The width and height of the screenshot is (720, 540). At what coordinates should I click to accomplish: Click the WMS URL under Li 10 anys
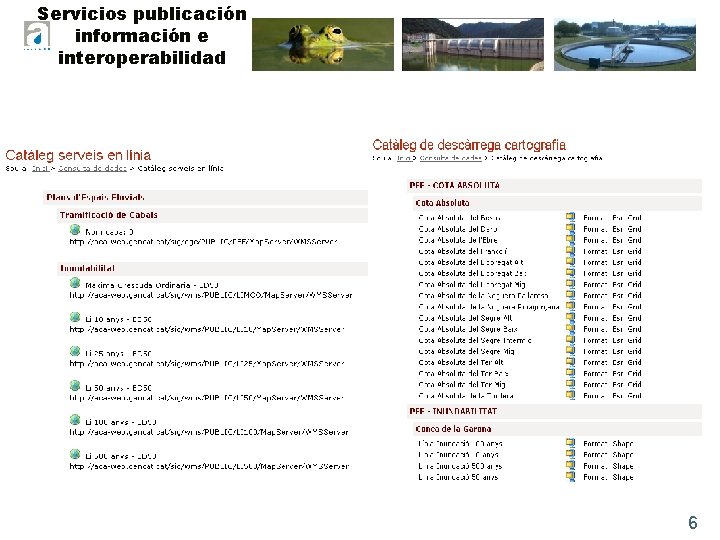point(207,329)
